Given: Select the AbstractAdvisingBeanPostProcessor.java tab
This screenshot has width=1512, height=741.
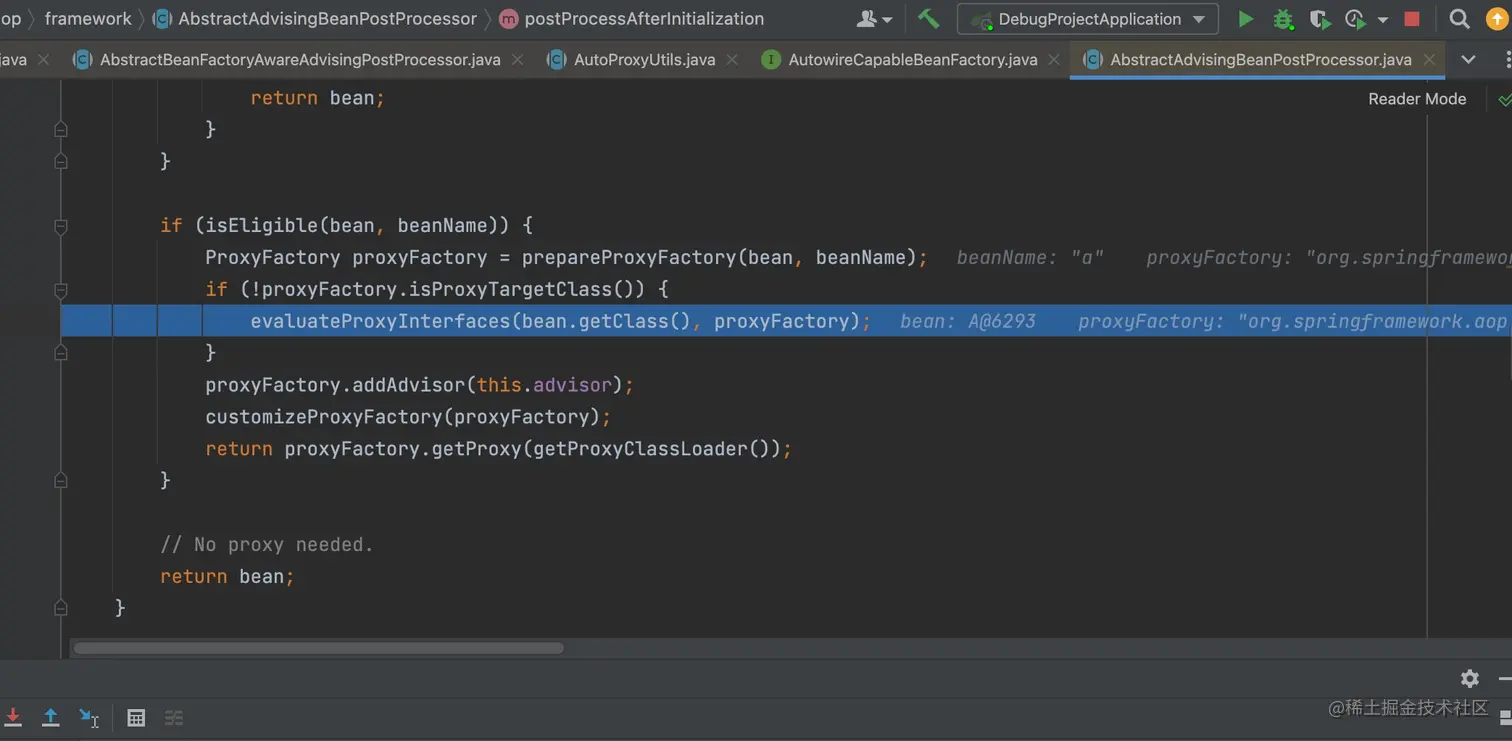Looking at the screenshot, I should pos(1260,60).
